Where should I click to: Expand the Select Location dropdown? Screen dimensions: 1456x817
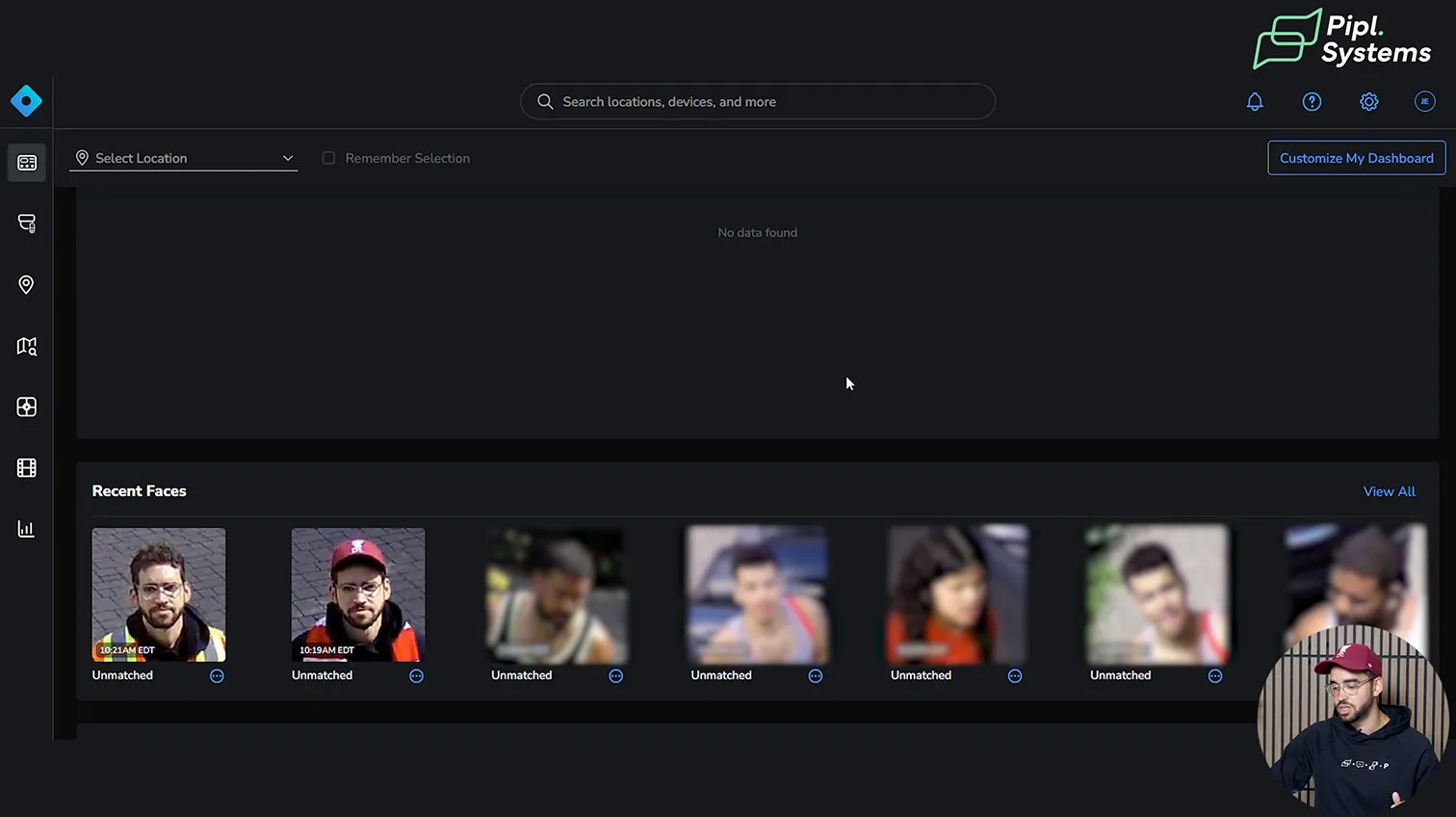[183, 158]
